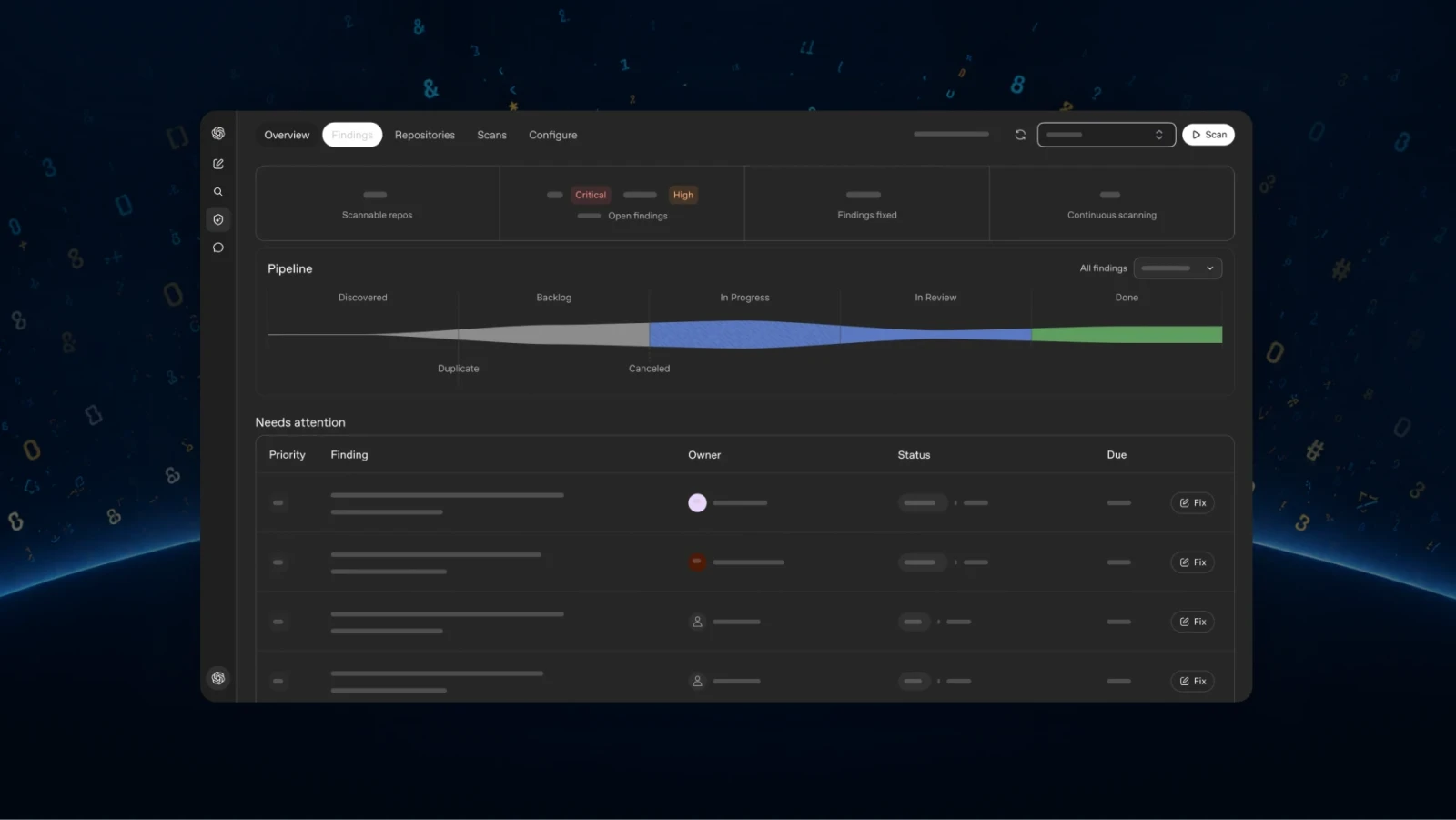Go to the Scans tab
The image size is (1456, 820).
point(491,135)
